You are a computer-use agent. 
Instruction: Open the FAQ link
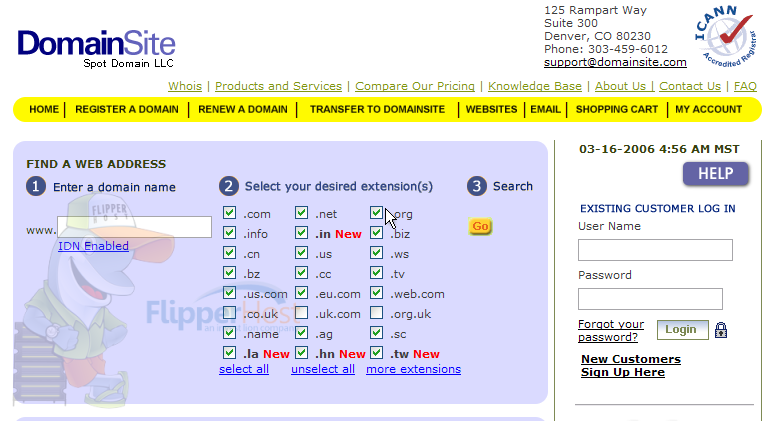[x=745, y=86]
